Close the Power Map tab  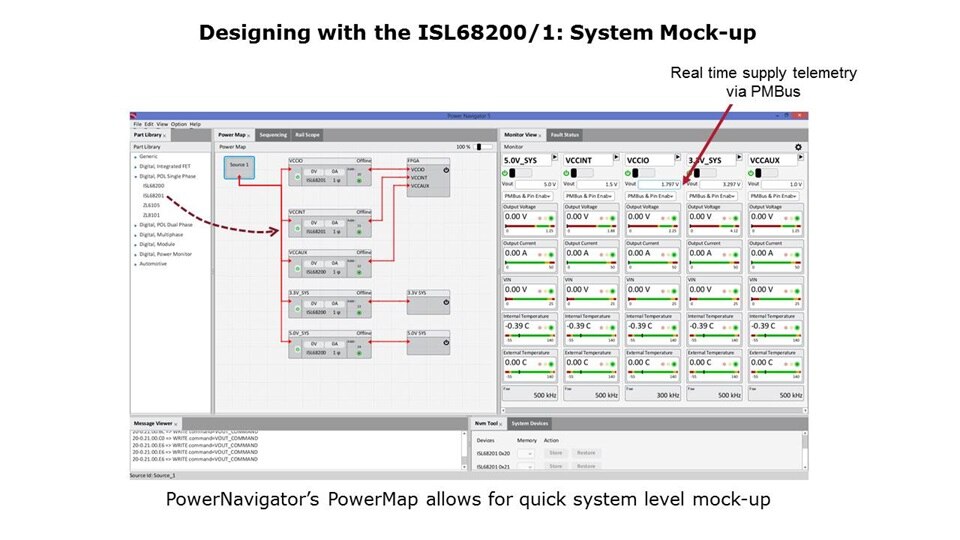[249, 135]
